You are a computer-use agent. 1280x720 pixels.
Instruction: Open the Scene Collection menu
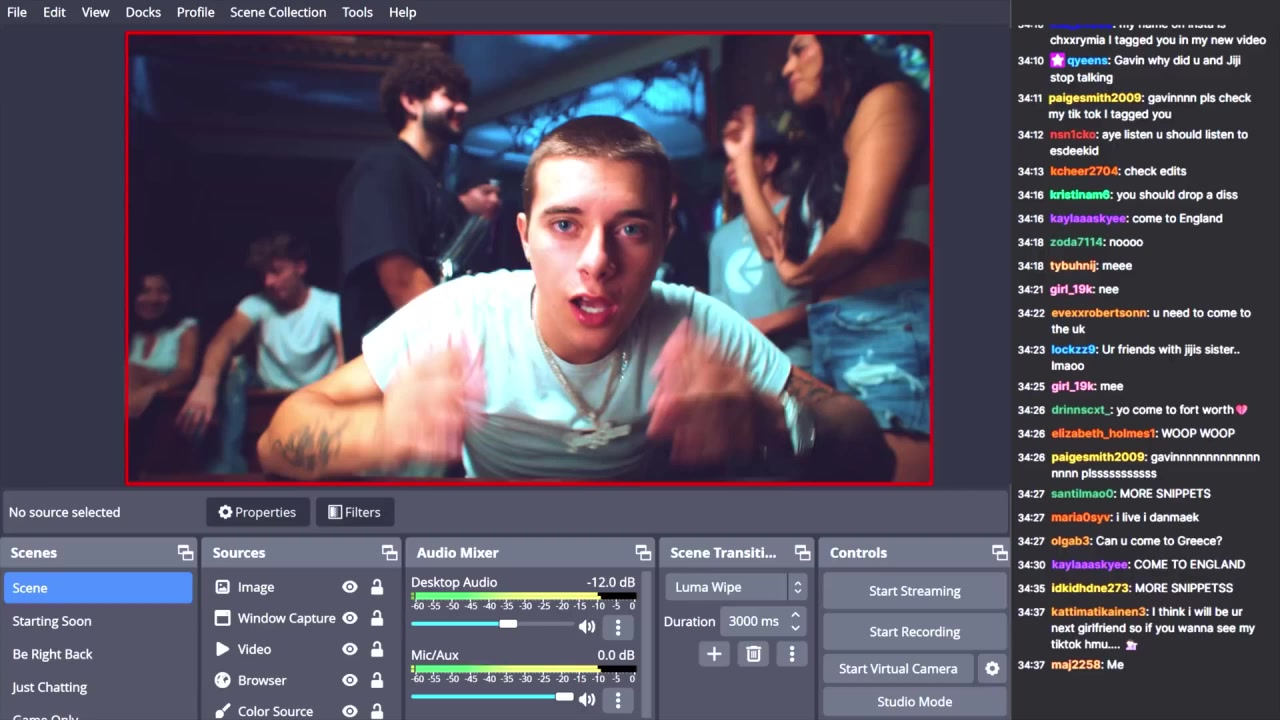pyautogui.click(x=278, y=12)
